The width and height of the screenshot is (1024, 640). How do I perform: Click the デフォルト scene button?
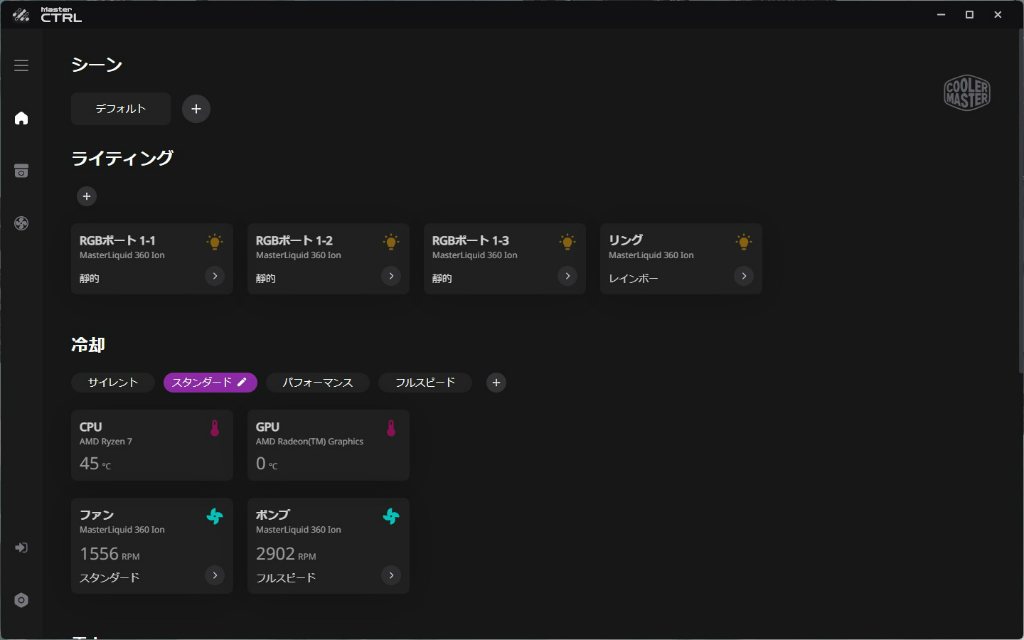tap(121, 108)
